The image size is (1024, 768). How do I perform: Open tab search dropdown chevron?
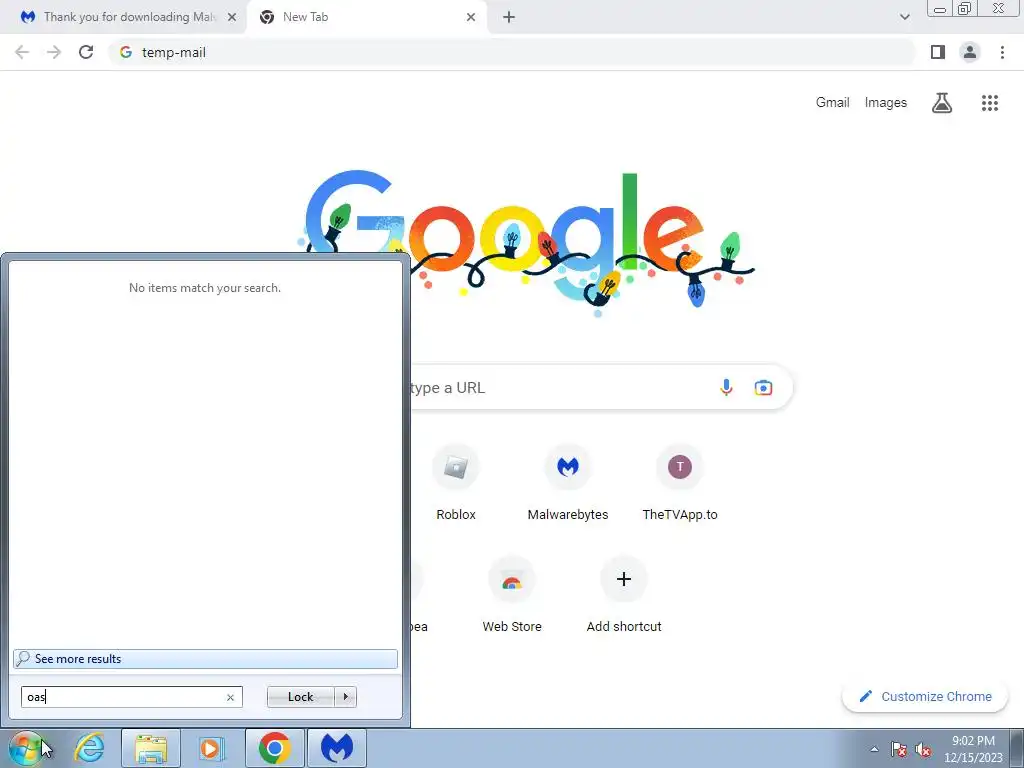tap(904, 17)
